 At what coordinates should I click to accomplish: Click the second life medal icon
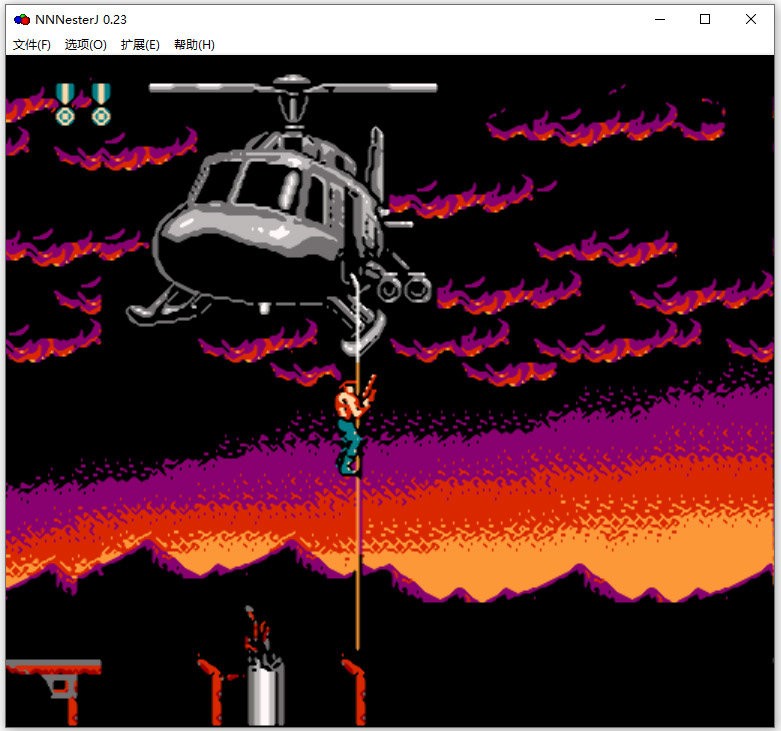pyautogui.click(x=101, y=104)
